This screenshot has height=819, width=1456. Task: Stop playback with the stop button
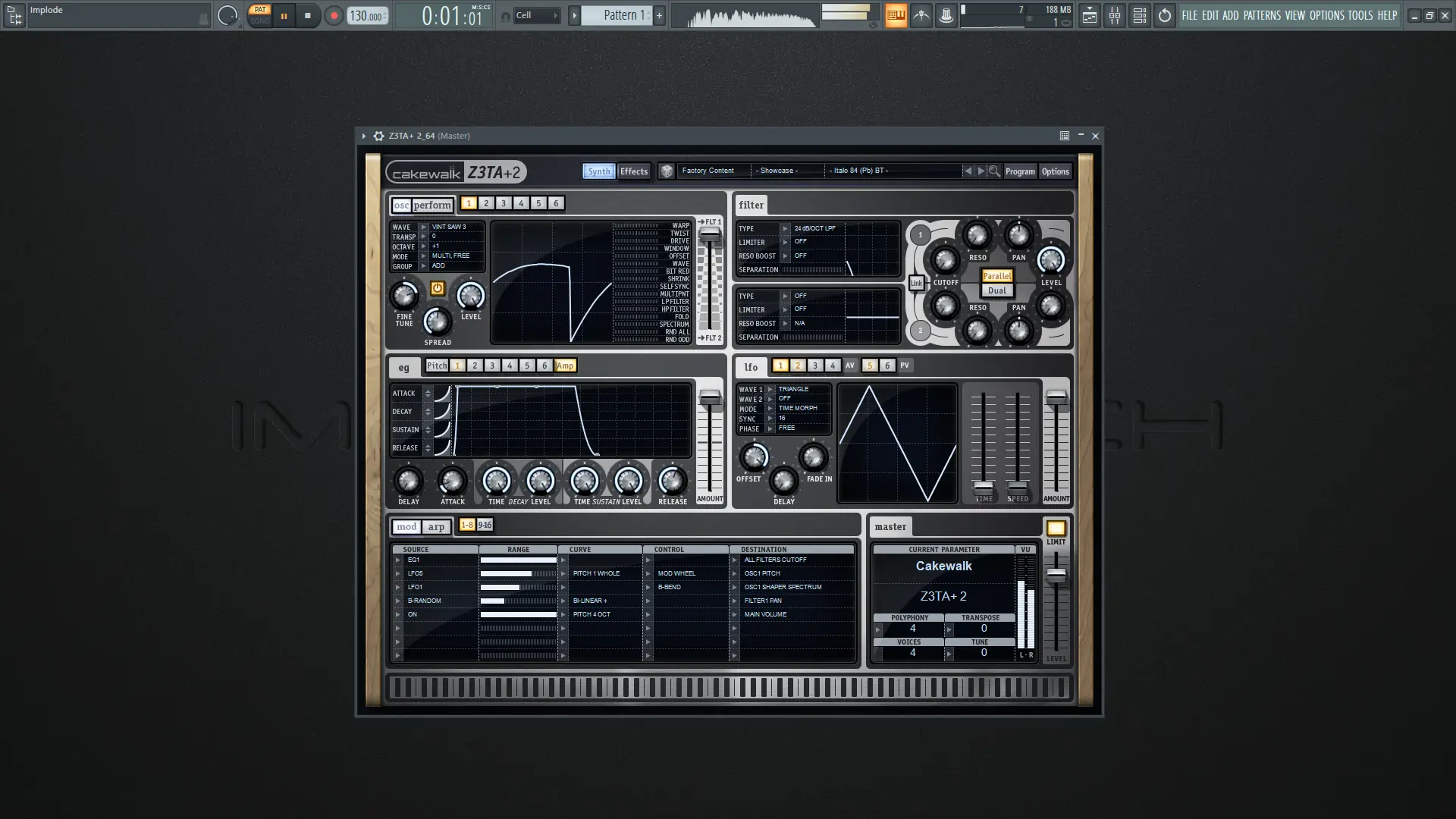[307, 16]
